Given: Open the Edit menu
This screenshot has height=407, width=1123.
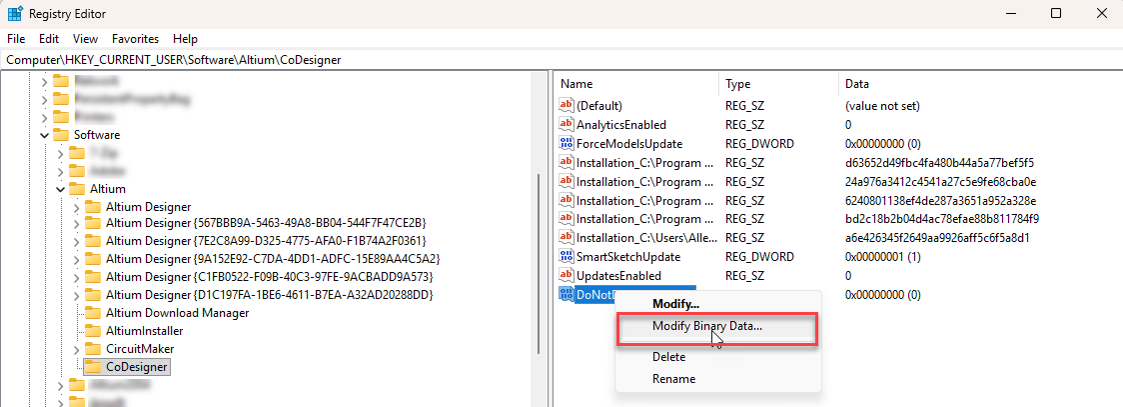Looking at the screenshot, I should click(x=49, y=39).
